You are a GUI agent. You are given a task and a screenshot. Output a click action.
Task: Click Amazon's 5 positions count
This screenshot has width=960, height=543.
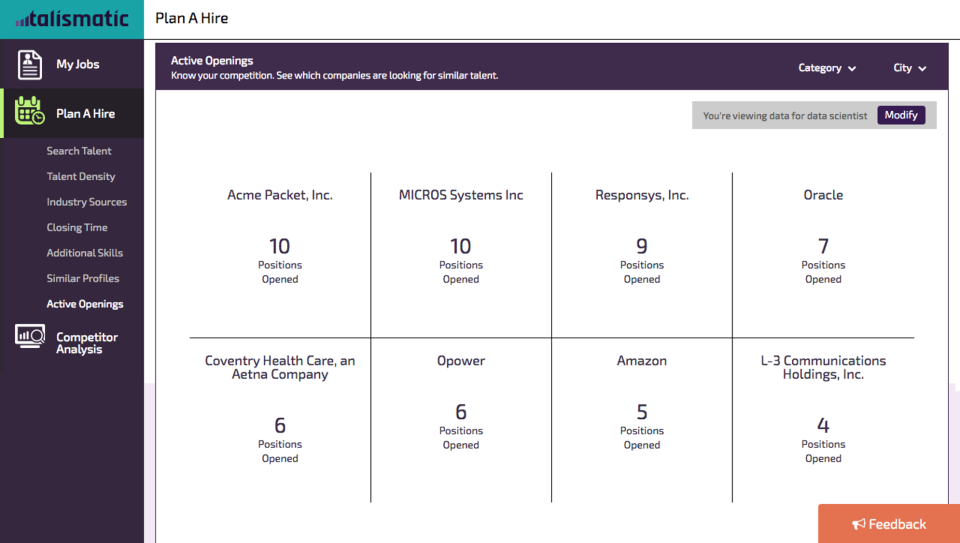tap(642, 412)
